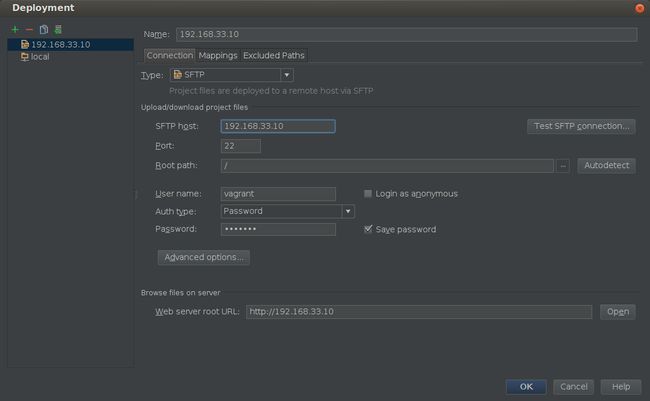
Task: Click the SFTP icon beside 192.168.33.10
Action: pyautogui.click(x=25, y=44)
